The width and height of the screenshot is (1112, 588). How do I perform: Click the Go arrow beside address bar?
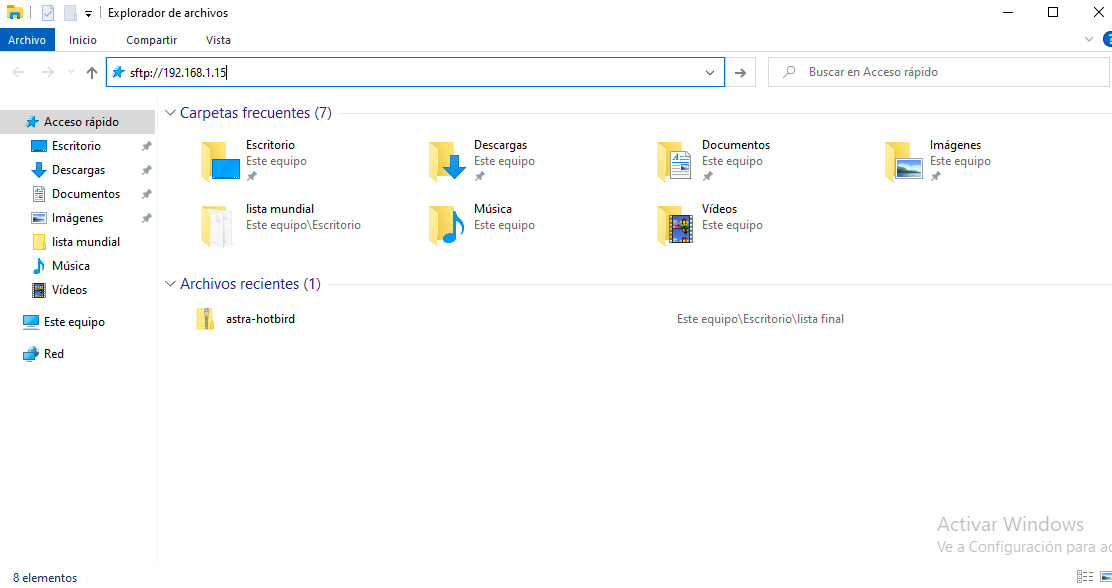click(x=740, y=72)
